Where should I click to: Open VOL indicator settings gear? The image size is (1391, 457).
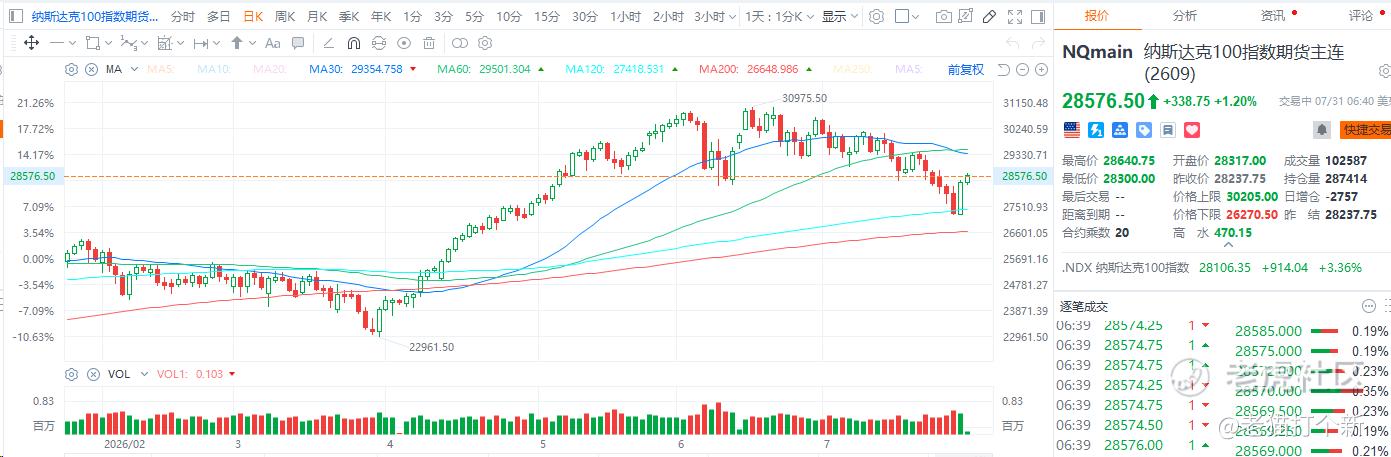[71, 374]
